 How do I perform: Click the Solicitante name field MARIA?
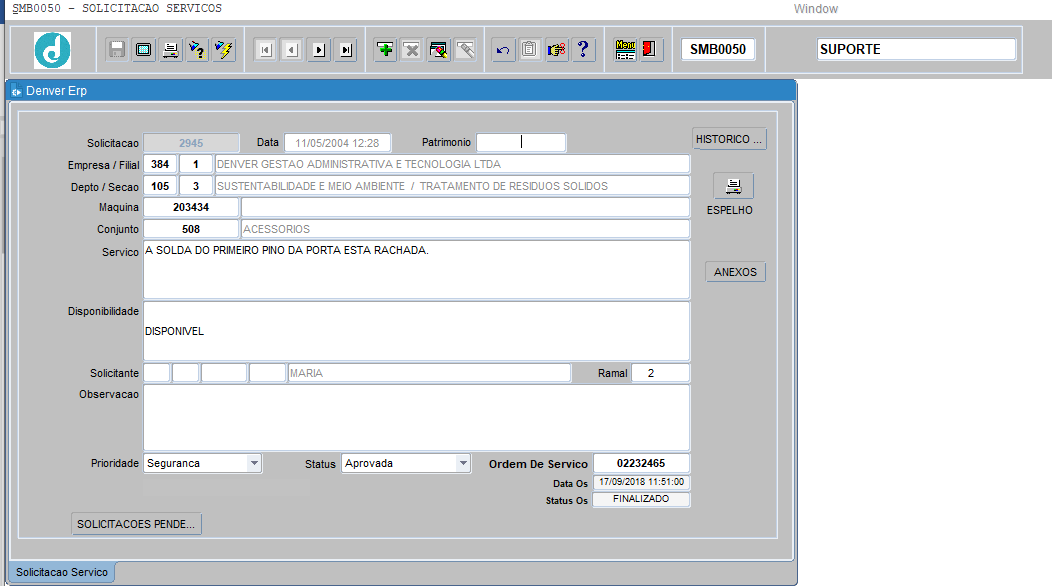pyautogui.click(x=429, y=373)
